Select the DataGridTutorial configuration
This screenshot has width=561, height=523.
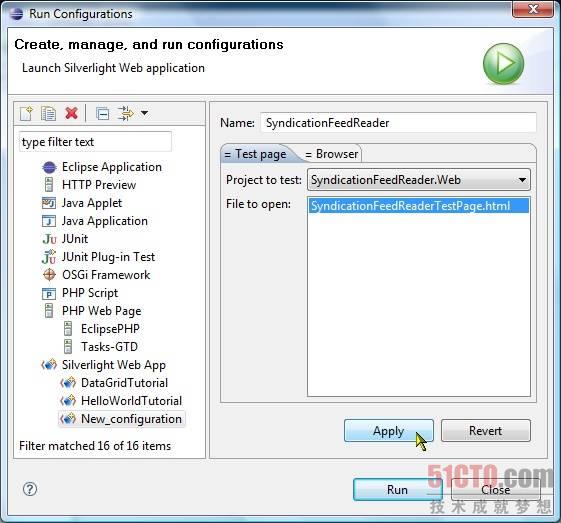point(124,383)
